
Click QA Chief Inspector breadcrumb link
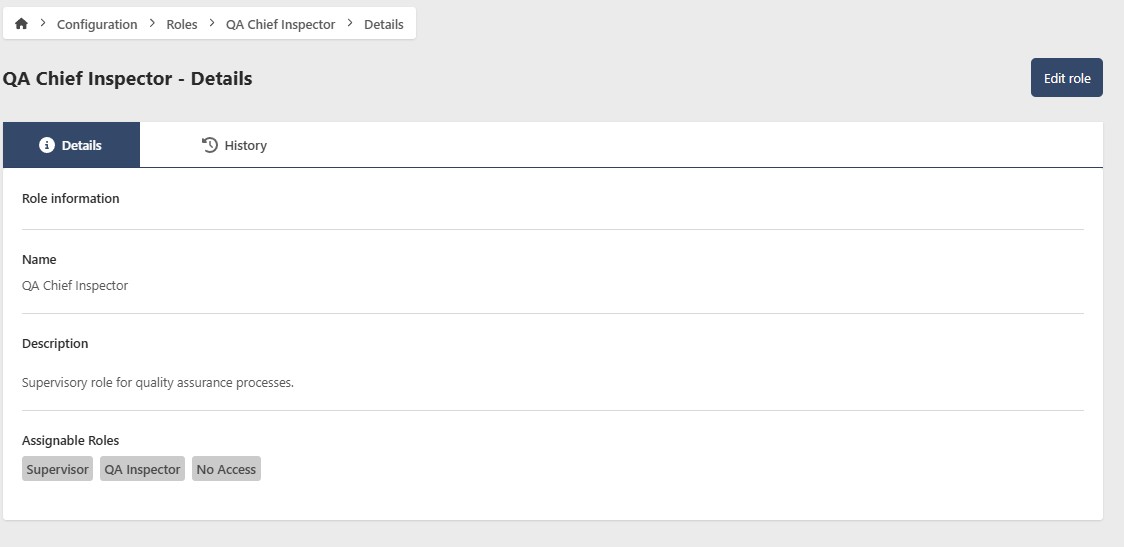(280, 24)
